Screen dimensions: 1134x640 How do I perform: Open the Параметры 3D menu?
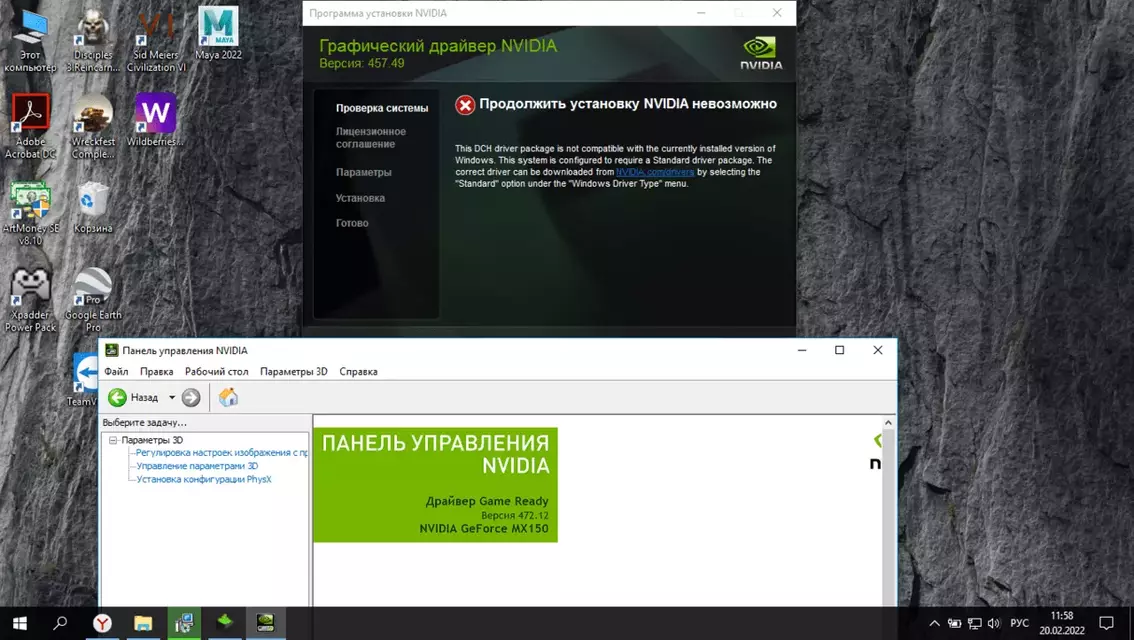pyautogui.click(x=294, y=371)
